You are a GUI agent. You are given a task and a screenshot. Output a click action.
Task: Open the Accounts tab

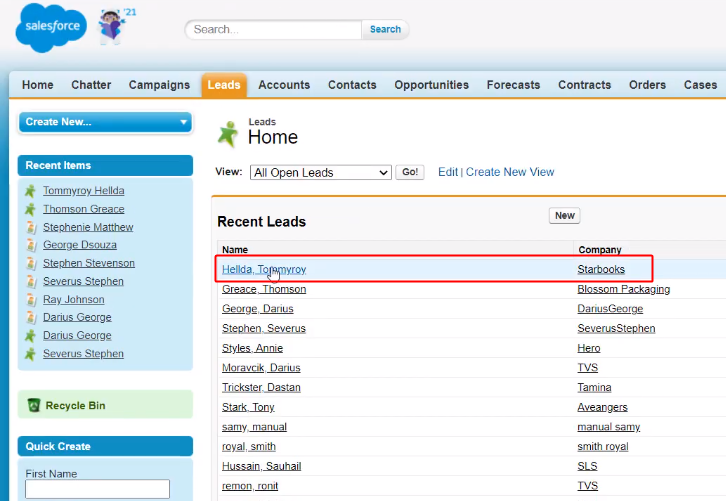[x=284, y=85]
